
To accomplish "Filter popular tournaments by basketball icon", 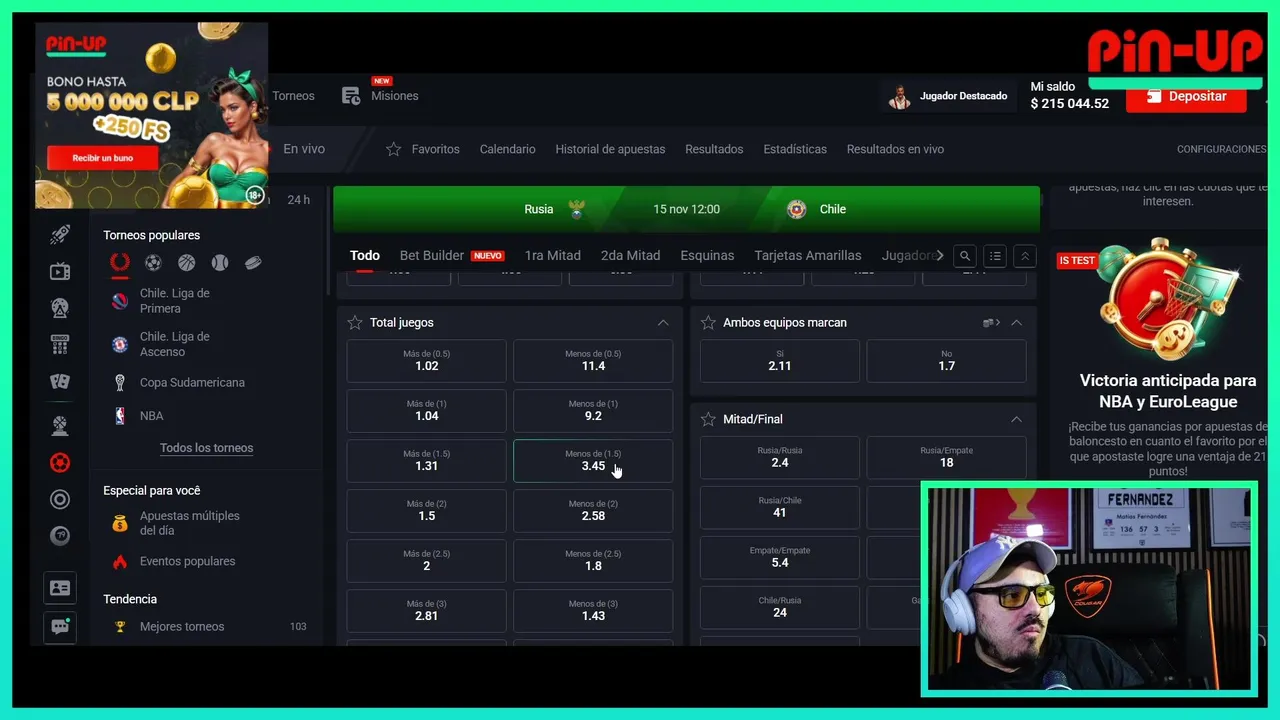I will point(186,263).
